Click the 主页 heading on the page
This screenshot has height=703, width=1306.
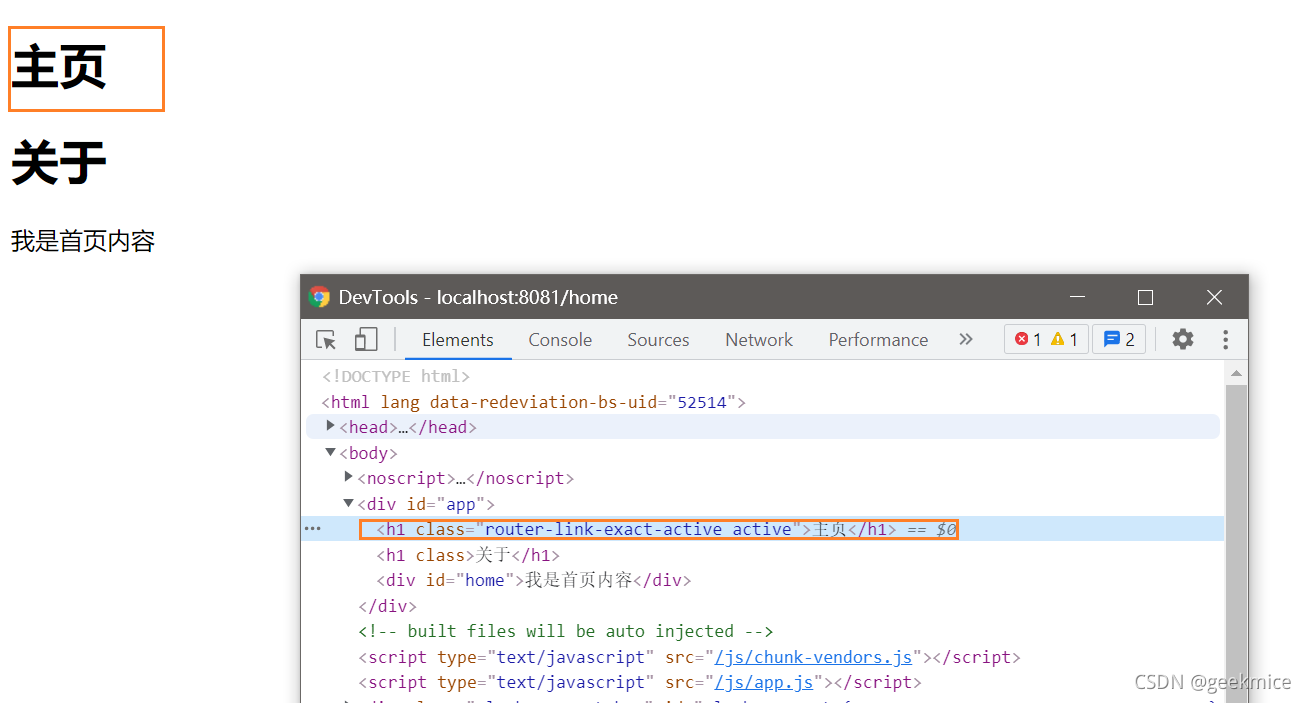[x=59, y=68]
